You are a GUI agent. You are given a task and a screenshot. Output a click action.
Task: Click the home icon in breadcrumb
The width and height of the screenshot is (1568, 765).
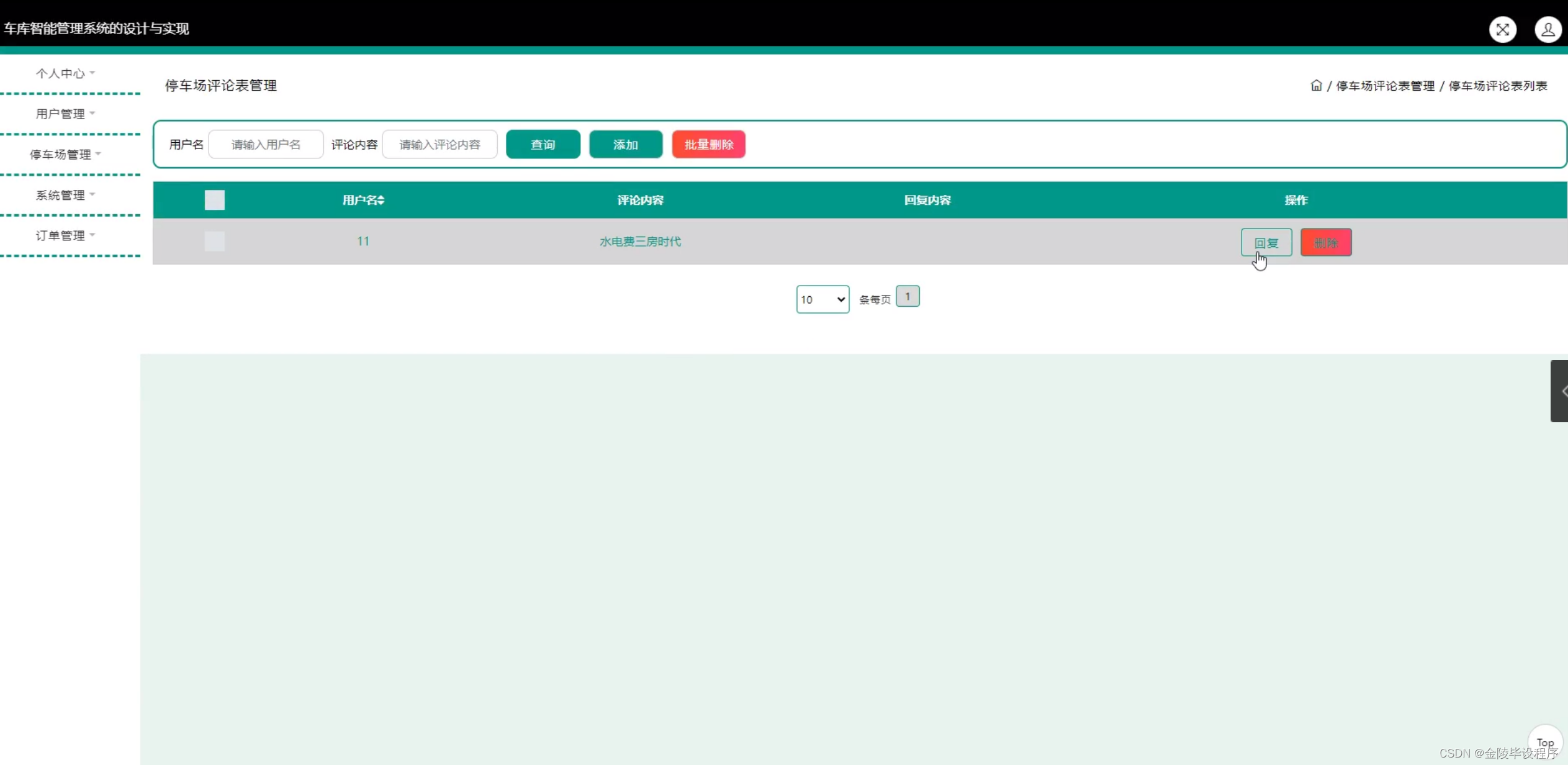point(1316,86)
